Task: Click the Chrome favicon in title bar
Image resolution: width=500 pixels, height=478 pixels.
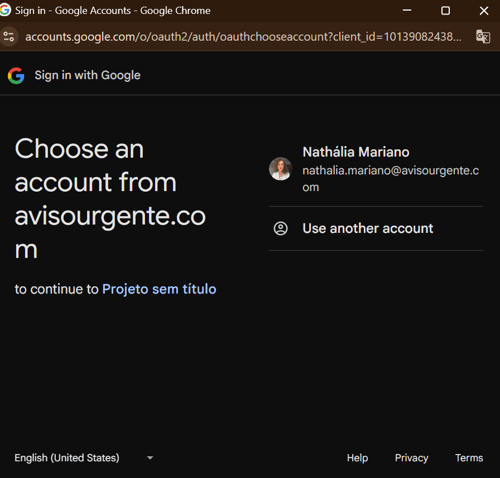Action: [5, 10]
